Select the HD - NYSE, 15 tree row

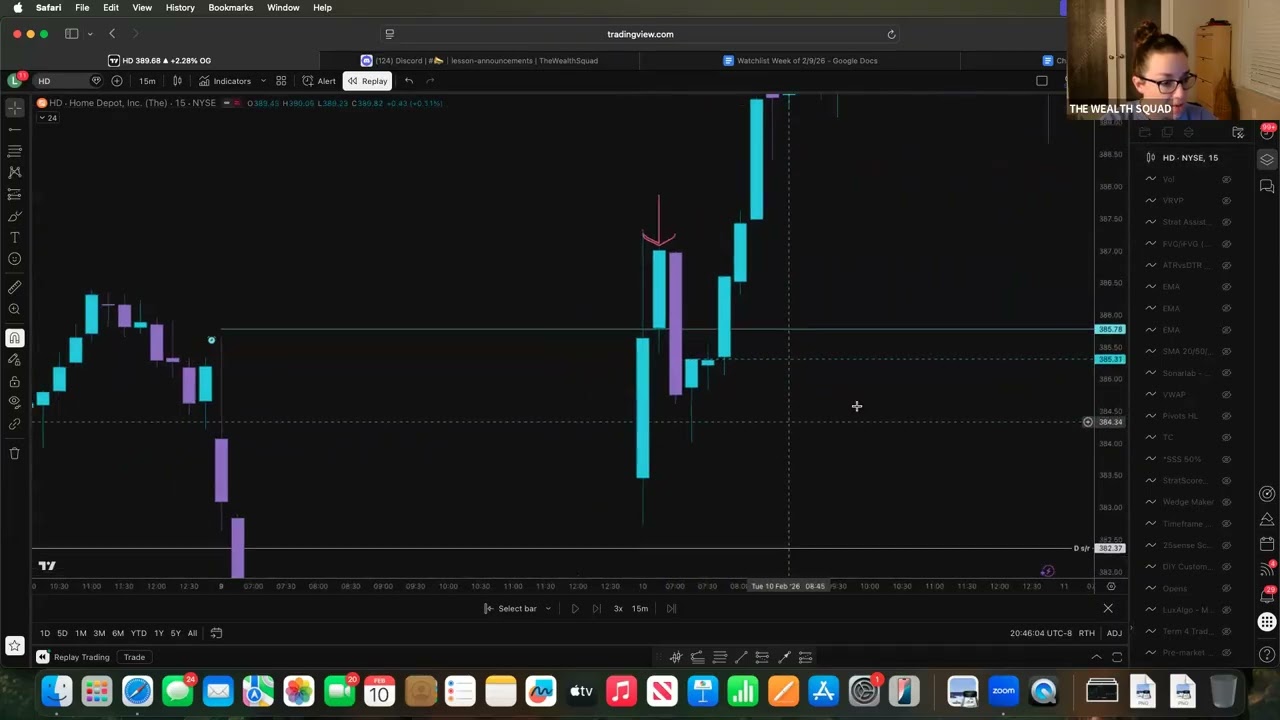(x=1189, y=158)
